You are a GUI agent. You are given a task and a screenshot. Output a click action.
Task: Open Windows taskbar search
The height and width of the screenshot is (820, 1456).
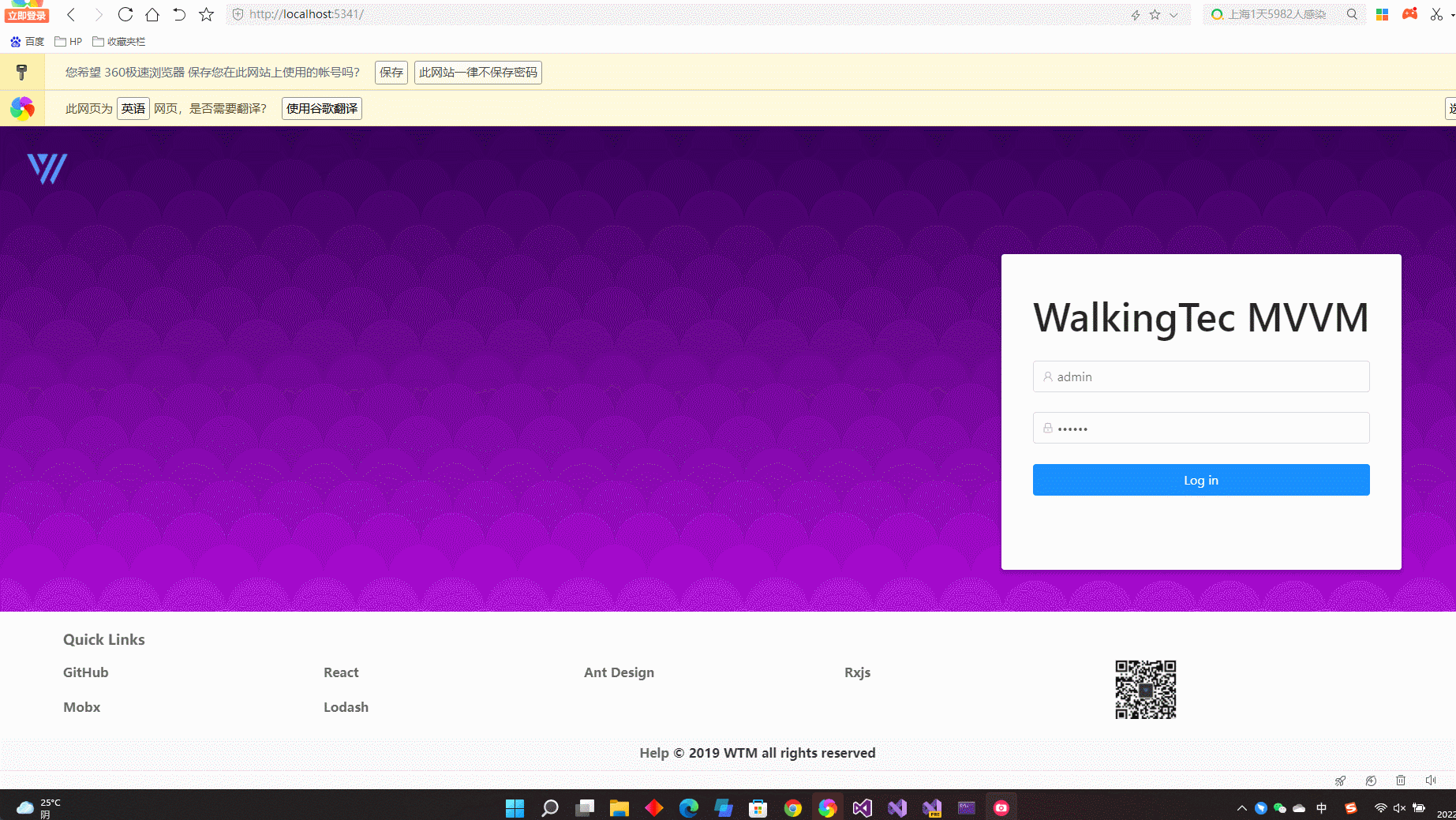point(550,808)
